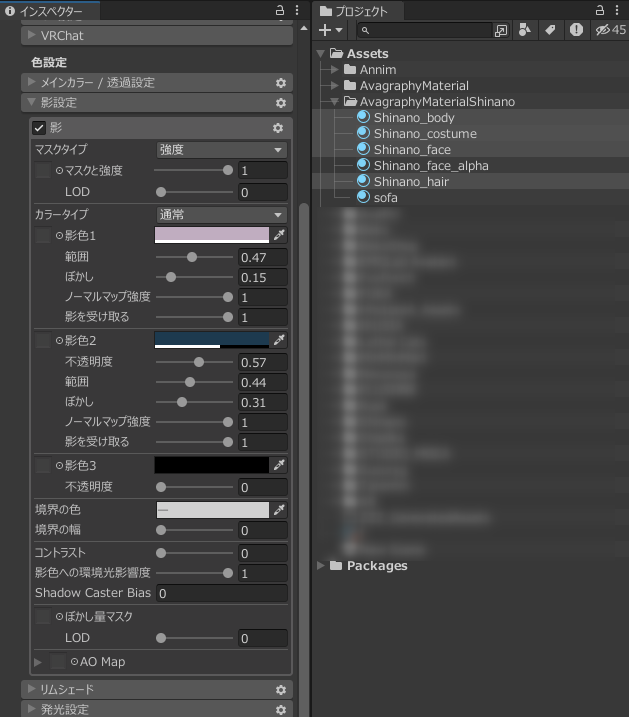Collapse the 影設定 section
The height and width of the screenshot is (717, 629).
pos(32,102)
